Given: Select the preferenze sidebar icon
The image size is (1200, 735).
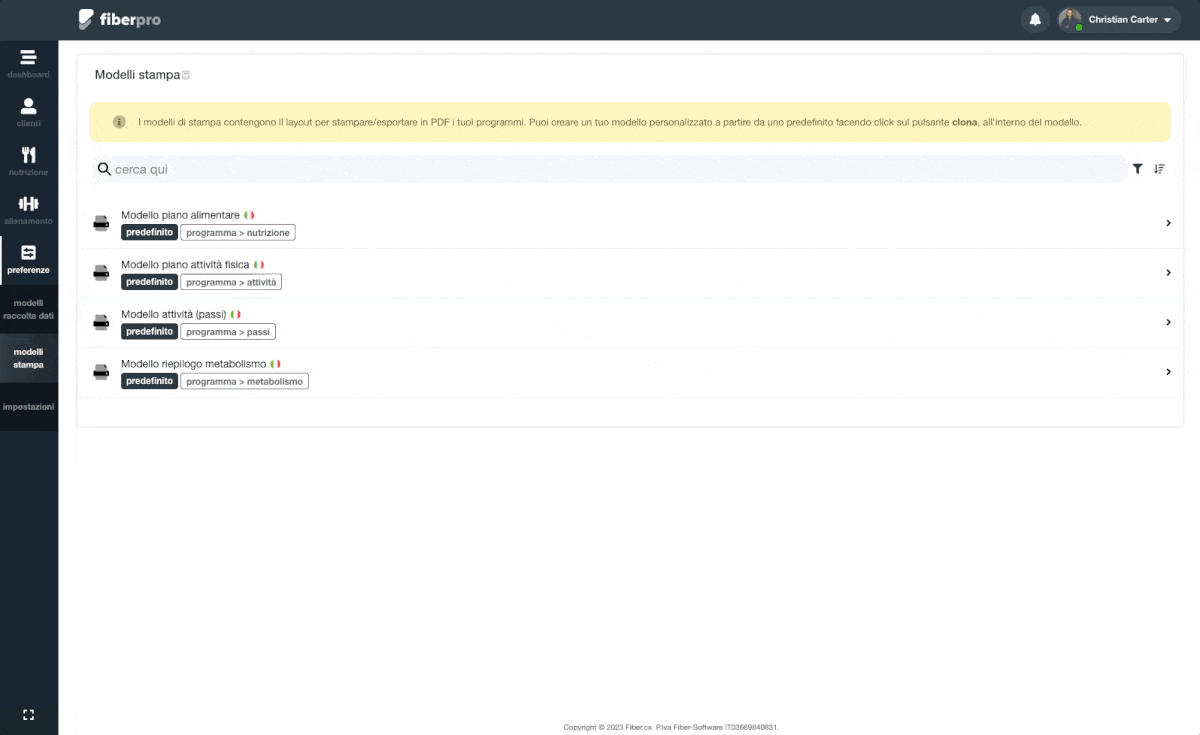Looking at the screenshot, I should (28, 253).
